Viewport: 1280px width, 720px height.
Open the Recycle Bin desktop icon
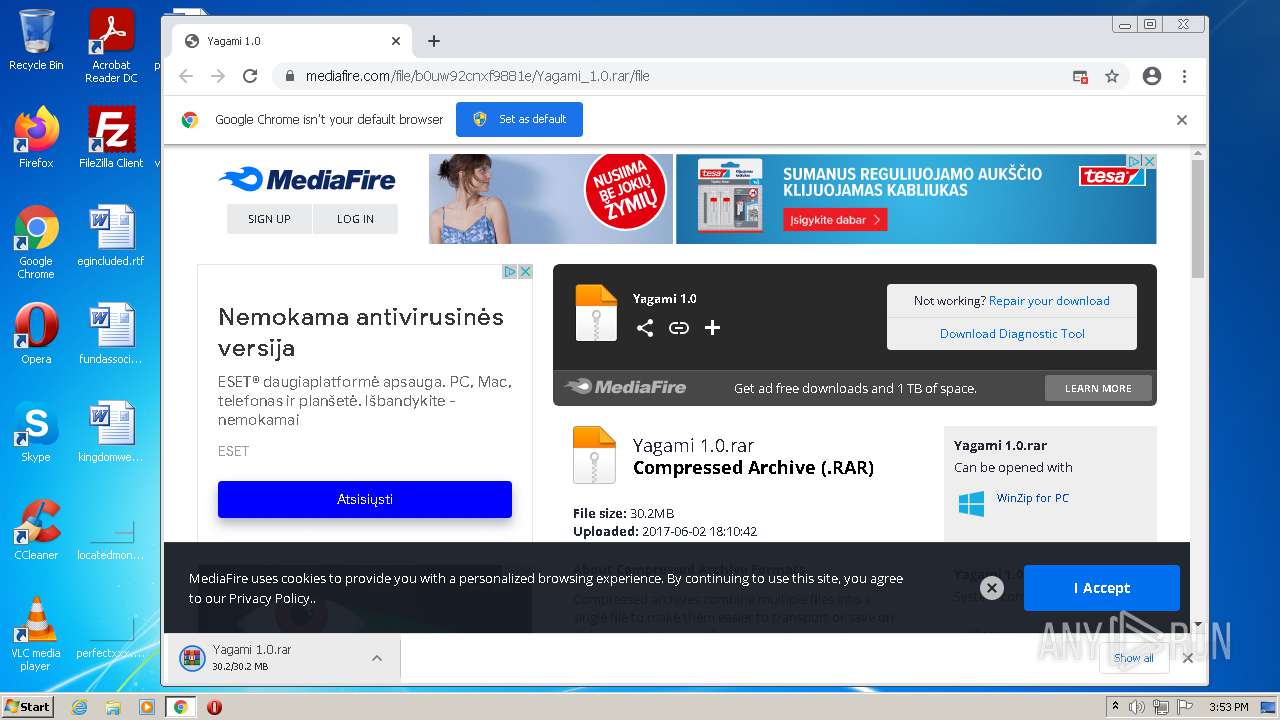(36, 40)
